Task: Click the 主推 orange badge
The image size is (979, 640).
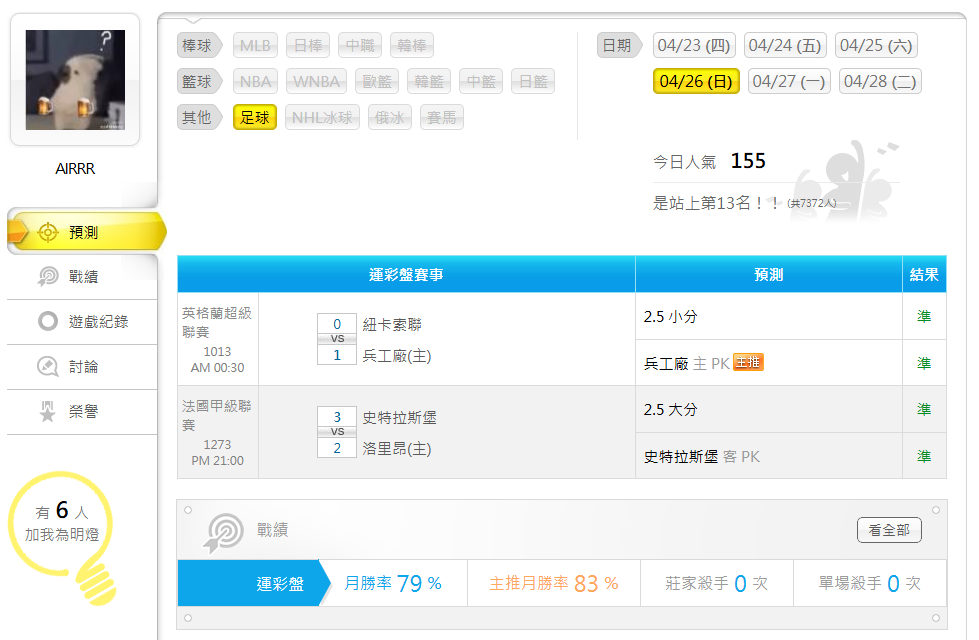Action: 748,363
